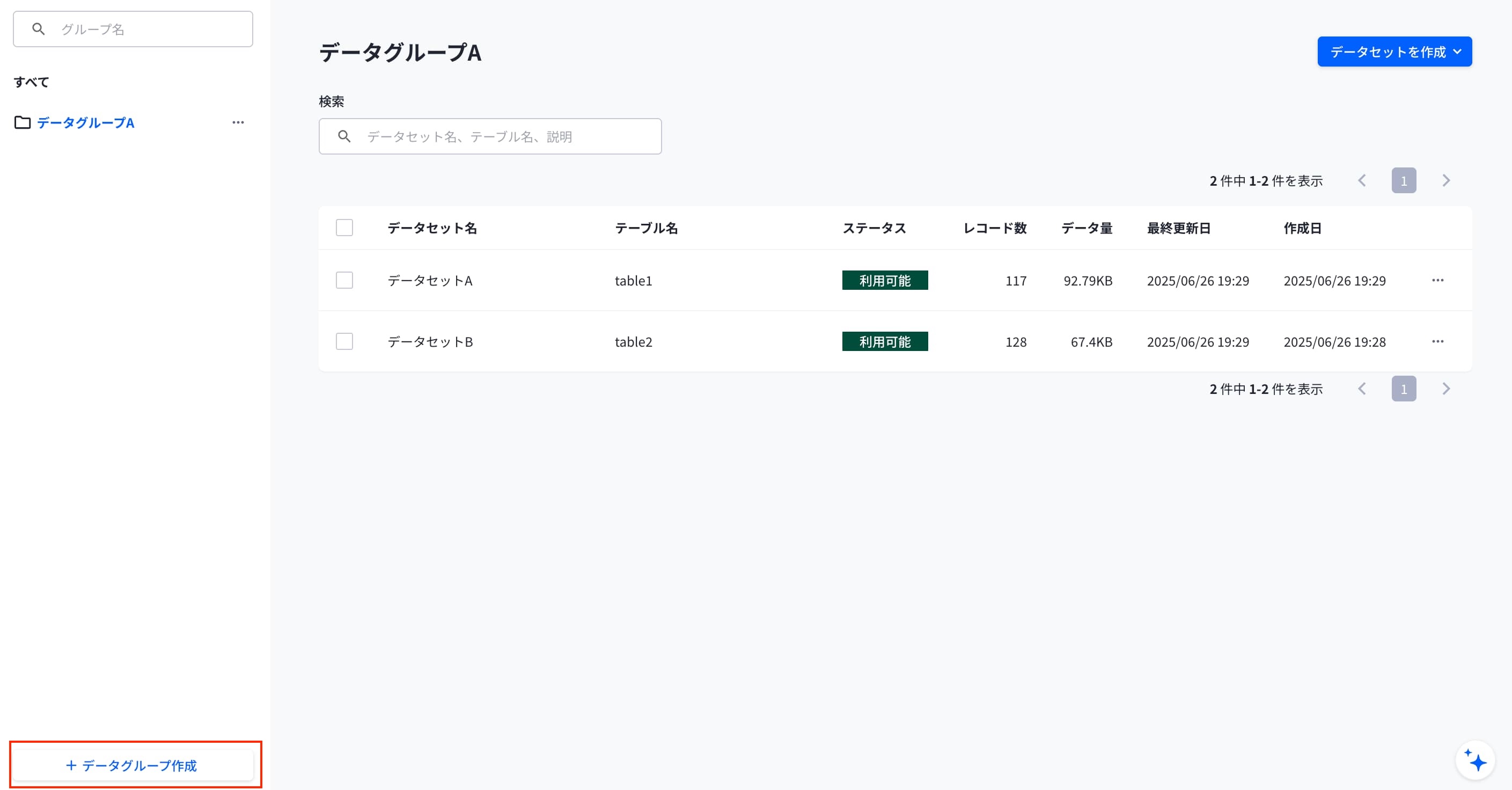Open the three-dot menu for データセットA
The width and height of the screenshot is (1512, 790).
point(1437,281)
